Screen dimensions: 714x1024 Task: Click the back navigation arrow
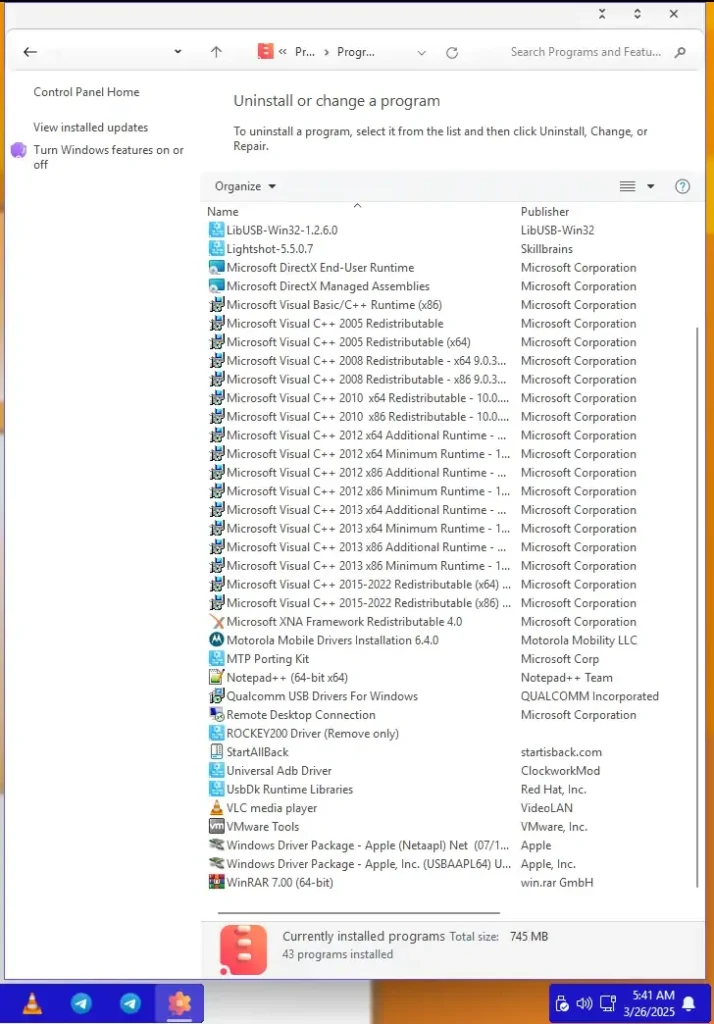coord(30,52)
